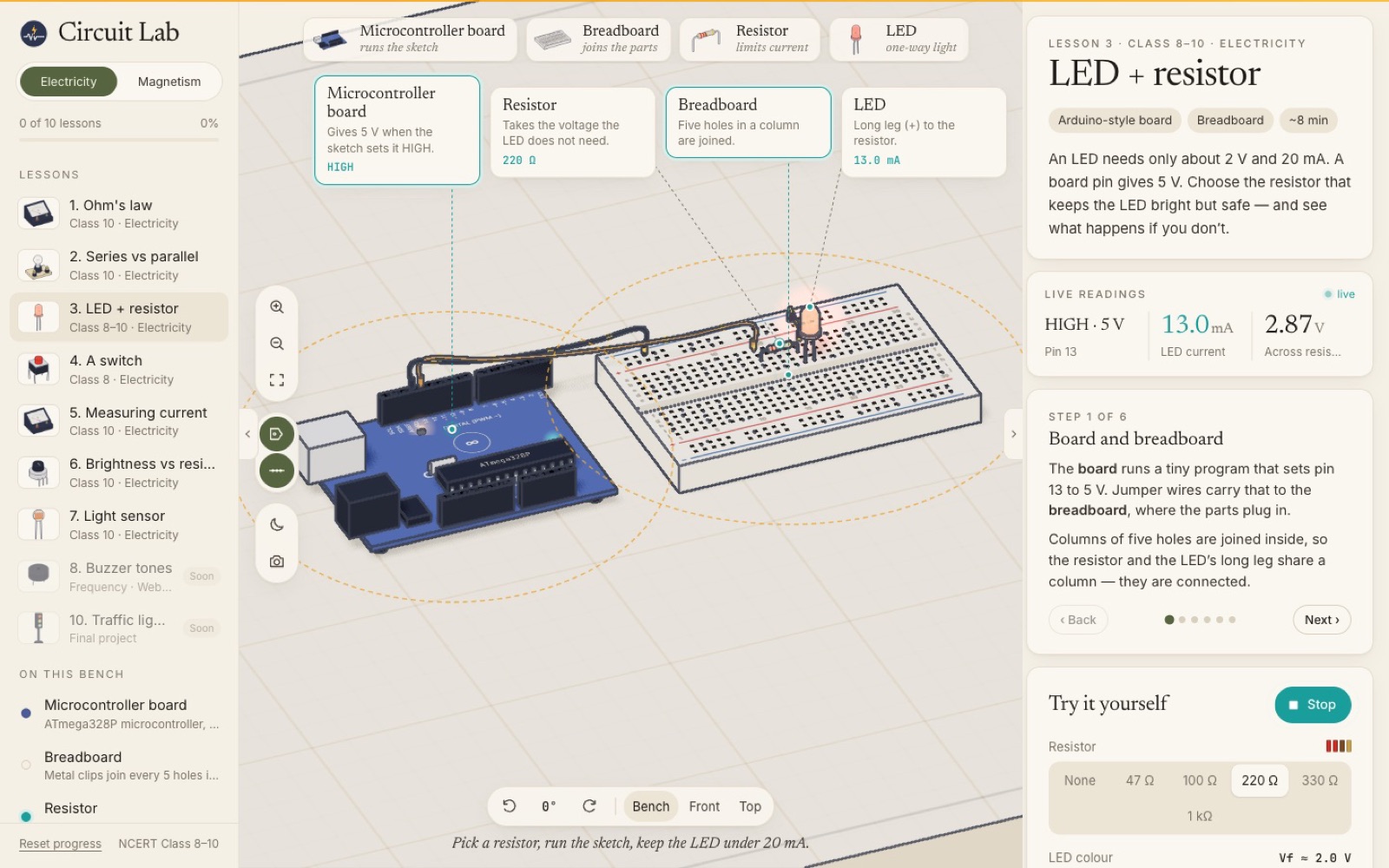Open lesson 5 Measuring current
The image size is (1389, 868).
[119, 421]
